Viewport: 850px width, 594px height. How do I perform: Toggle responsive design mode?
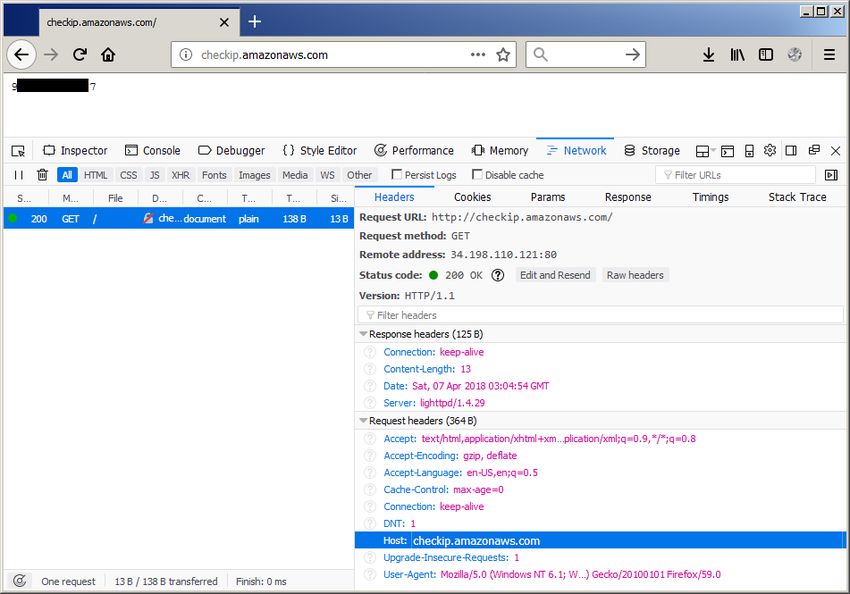click(749, 151)
